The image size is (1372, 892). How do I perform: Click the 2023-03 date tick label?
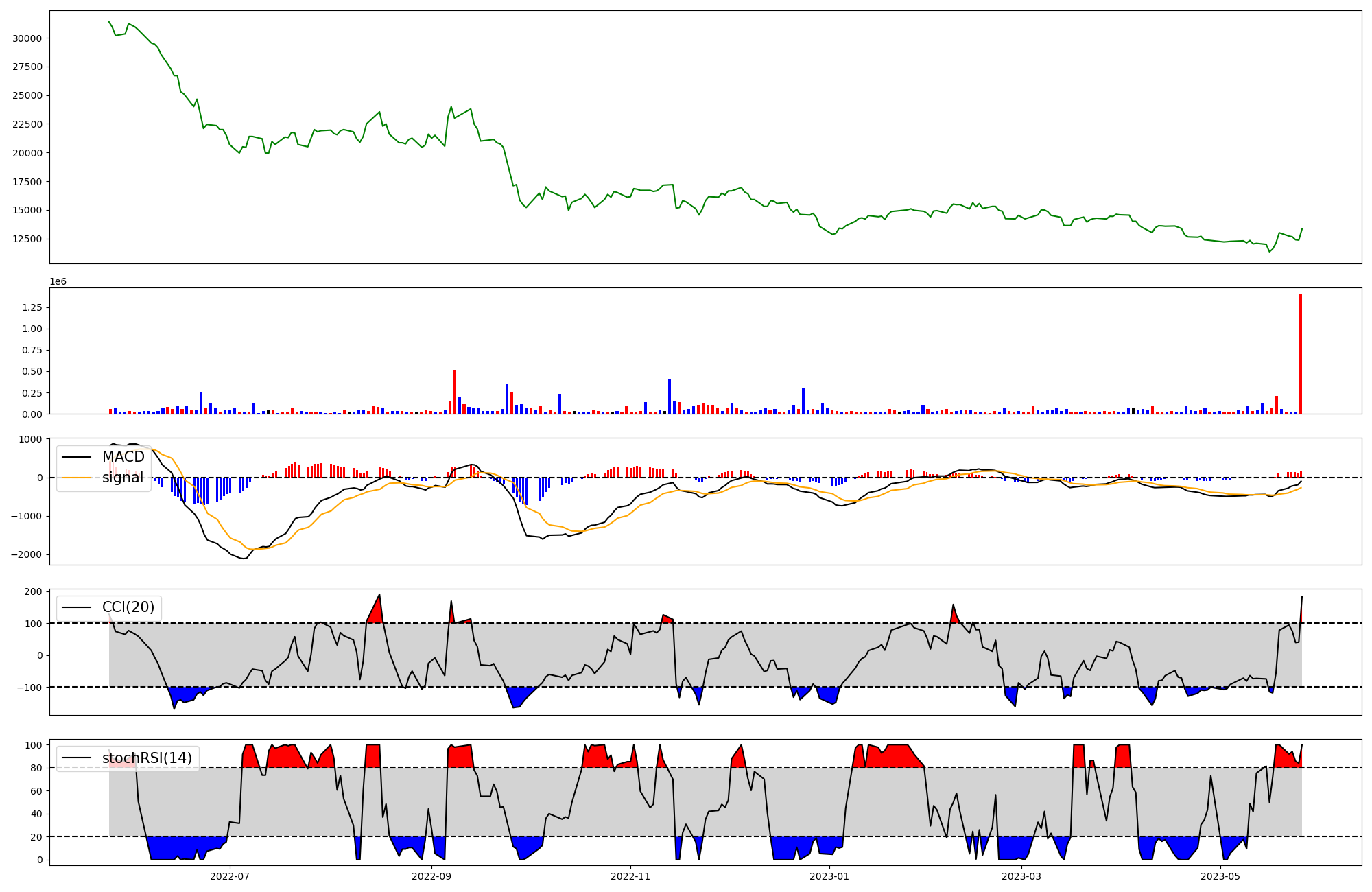coord(1021,876)
